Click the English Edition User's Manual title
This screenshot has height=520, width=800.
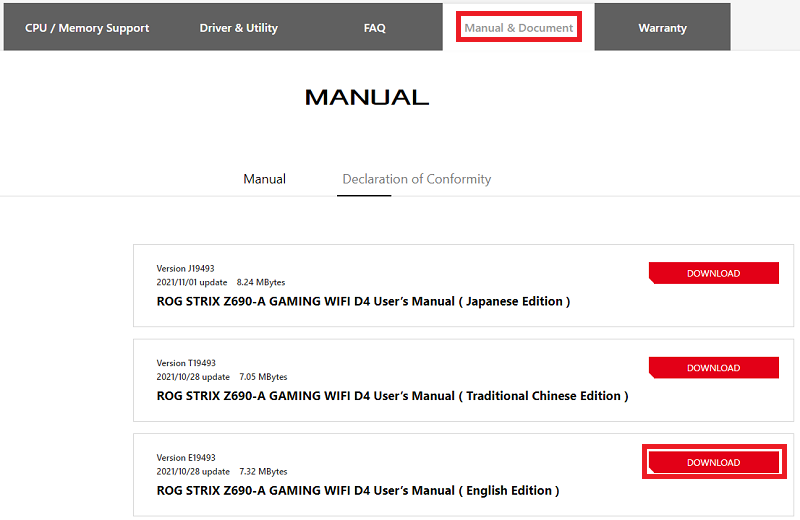(358, 491)
